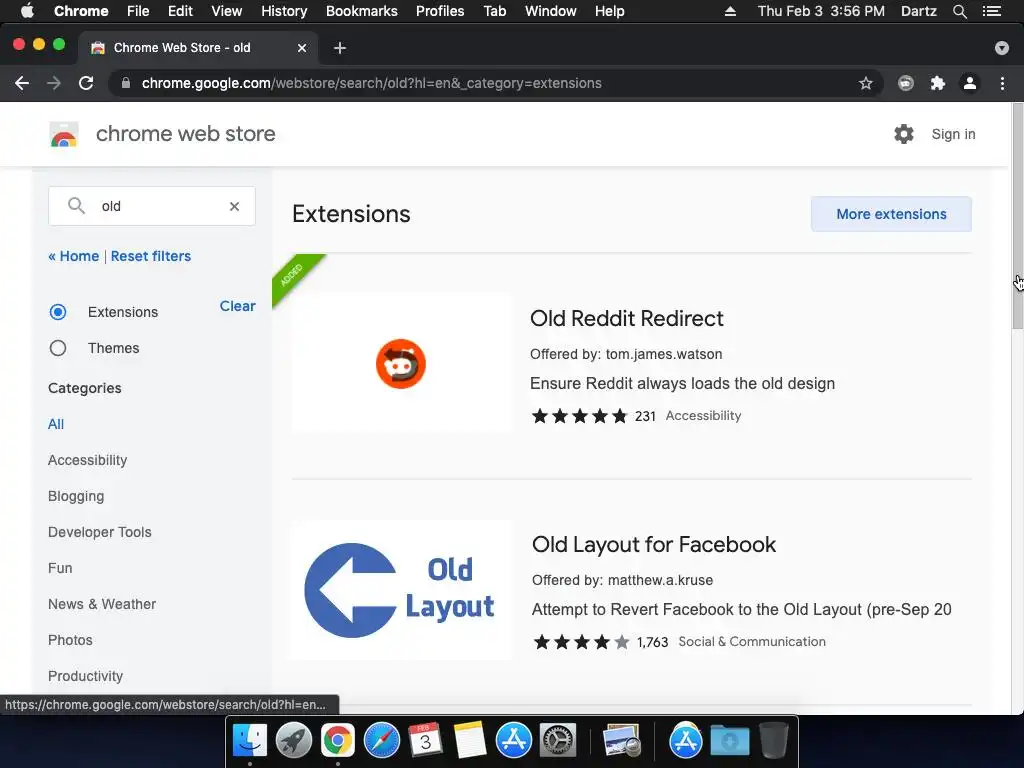Filter by the Developer Tools category
Viewport: 1024px width, 768px height.
(100, 532)
